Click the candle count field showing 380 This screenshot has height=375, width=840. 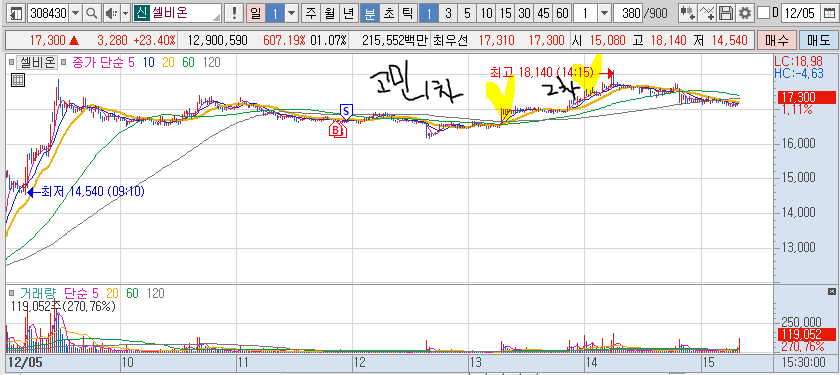[627, 13]
